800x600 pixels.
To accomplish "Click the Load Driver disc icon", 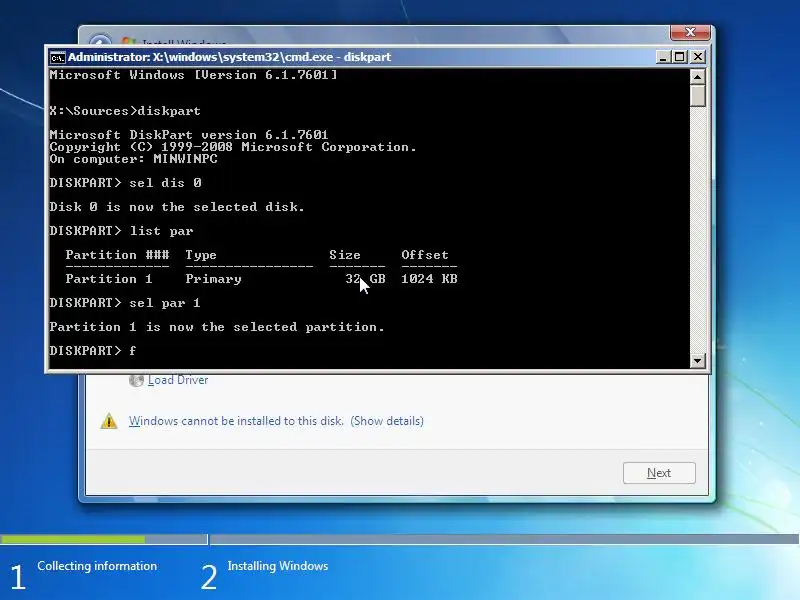I will click(136, 380).
